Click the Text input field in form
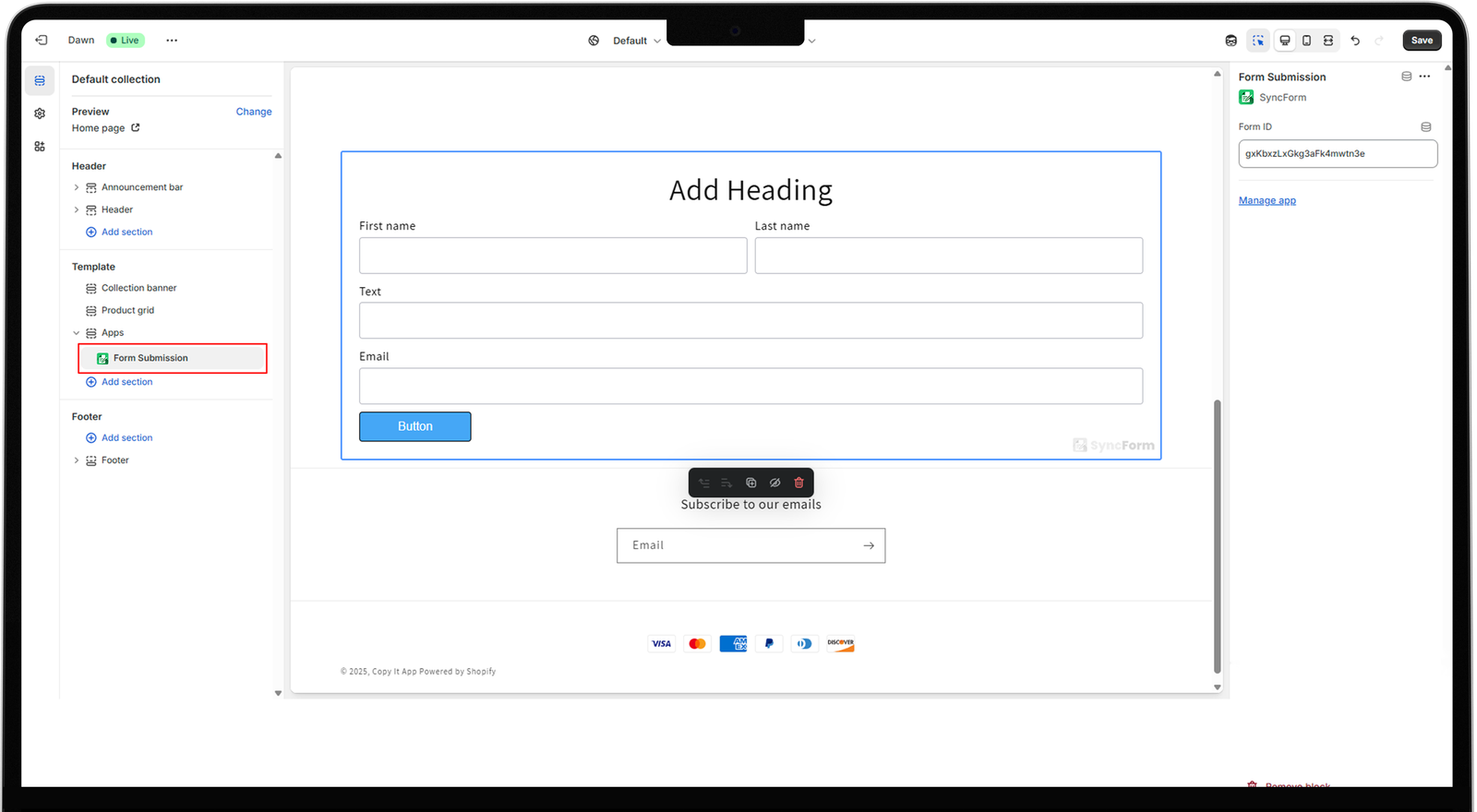The height and width of the screenshot is (812, 1477). point(751,320)
